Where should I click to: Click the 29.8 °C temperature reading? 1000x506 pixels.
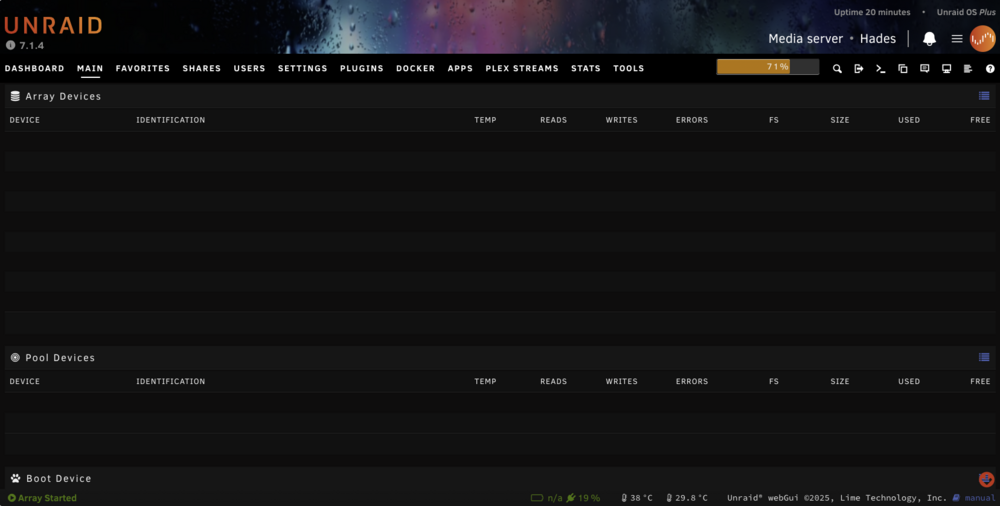coord(687,498)
